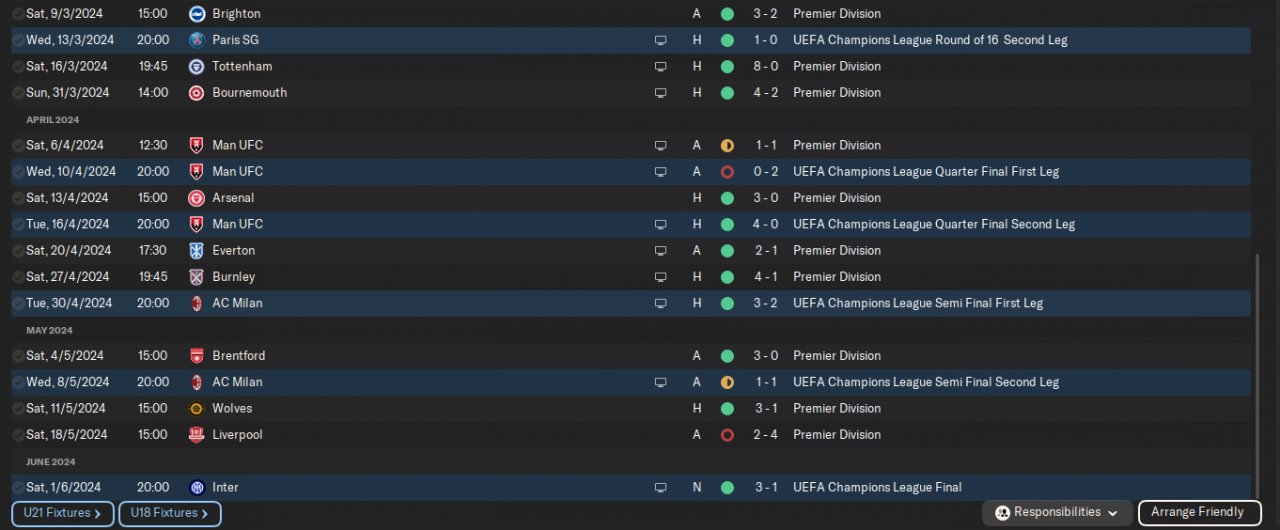The height and width of the screenshot is (530, 1280).
Task: Toggle the check mark beside Sat, 18/5/2024 Liverpool
Action: click(18, 435)
